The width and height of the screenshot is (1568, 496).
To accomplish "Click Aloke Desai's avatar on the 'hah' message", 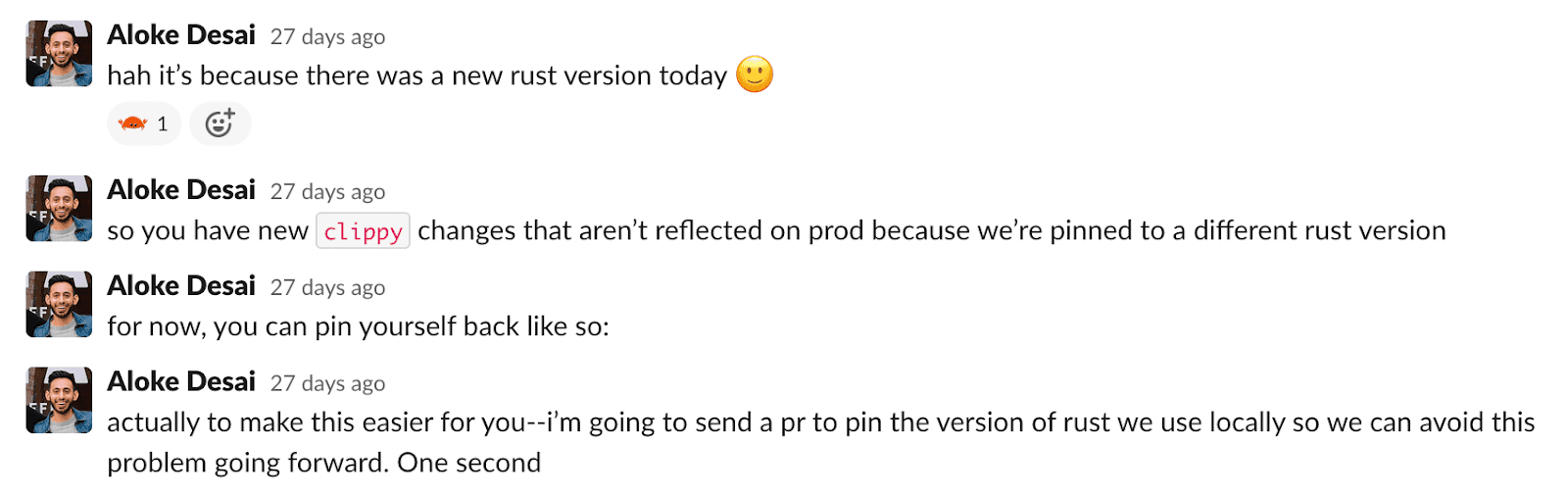I will tap(59, 54).
